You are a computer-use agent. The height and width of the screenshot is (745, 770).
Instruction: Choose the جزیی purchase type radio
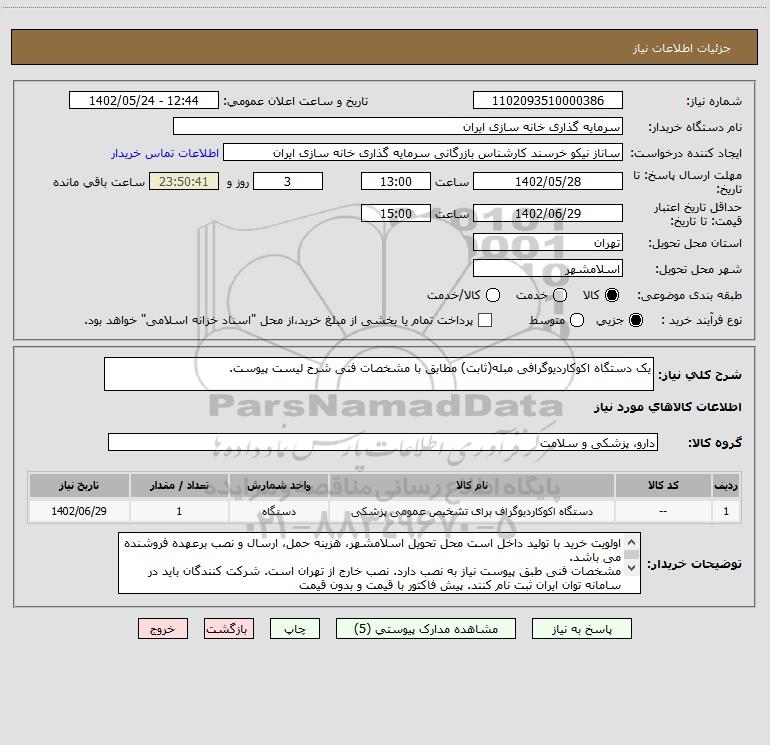635,320
